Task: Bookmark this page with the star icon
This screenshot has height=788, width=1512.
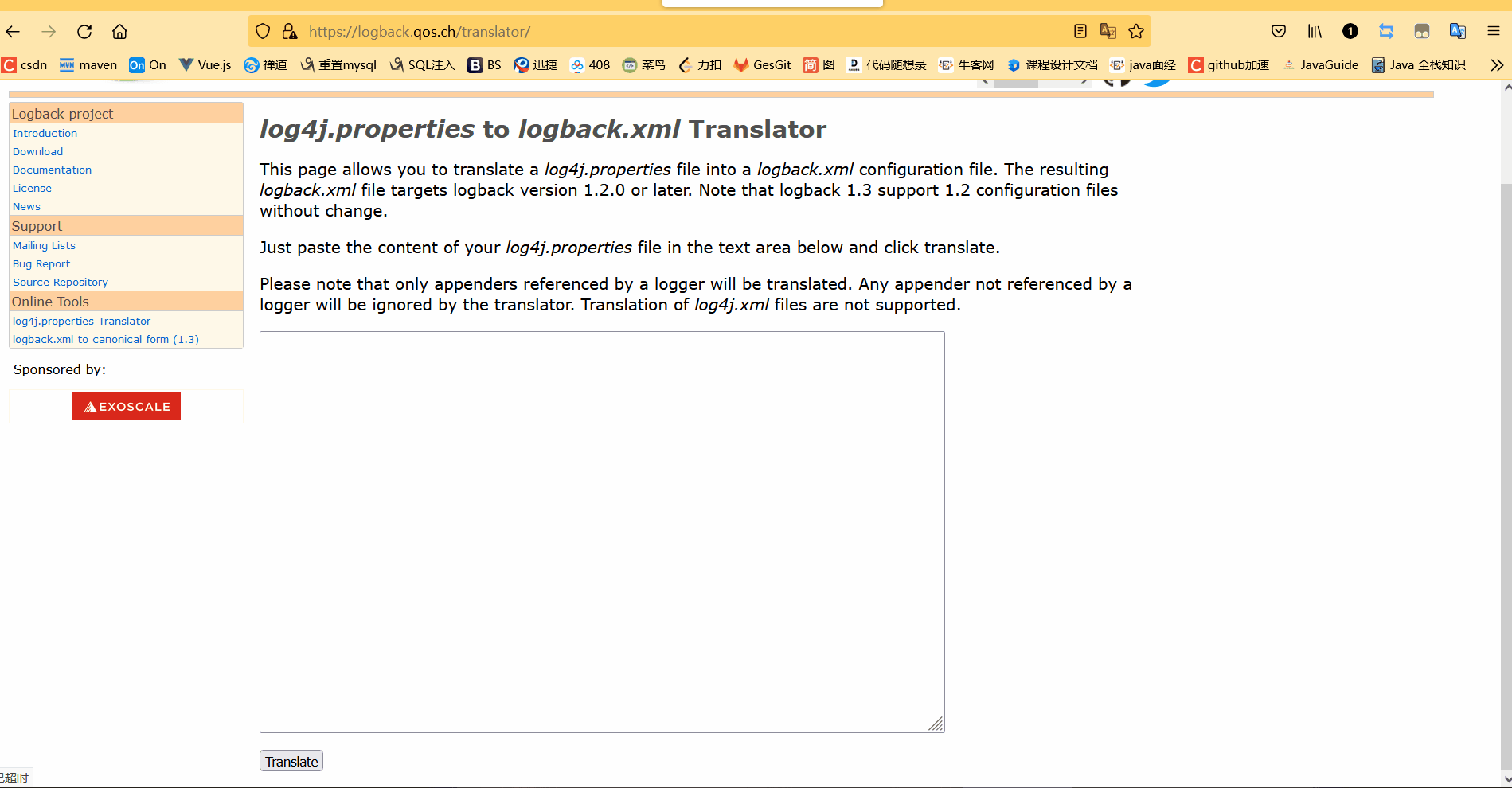Action: tap(1136, 31)
